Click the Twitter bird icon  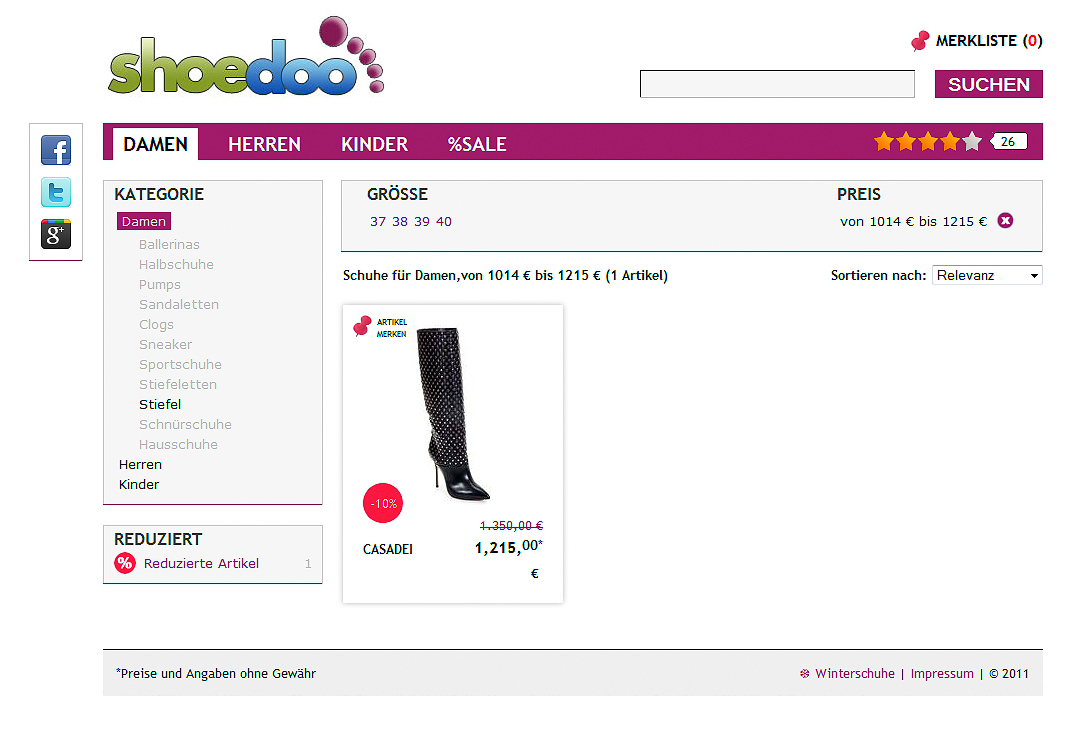click(56, 192)
